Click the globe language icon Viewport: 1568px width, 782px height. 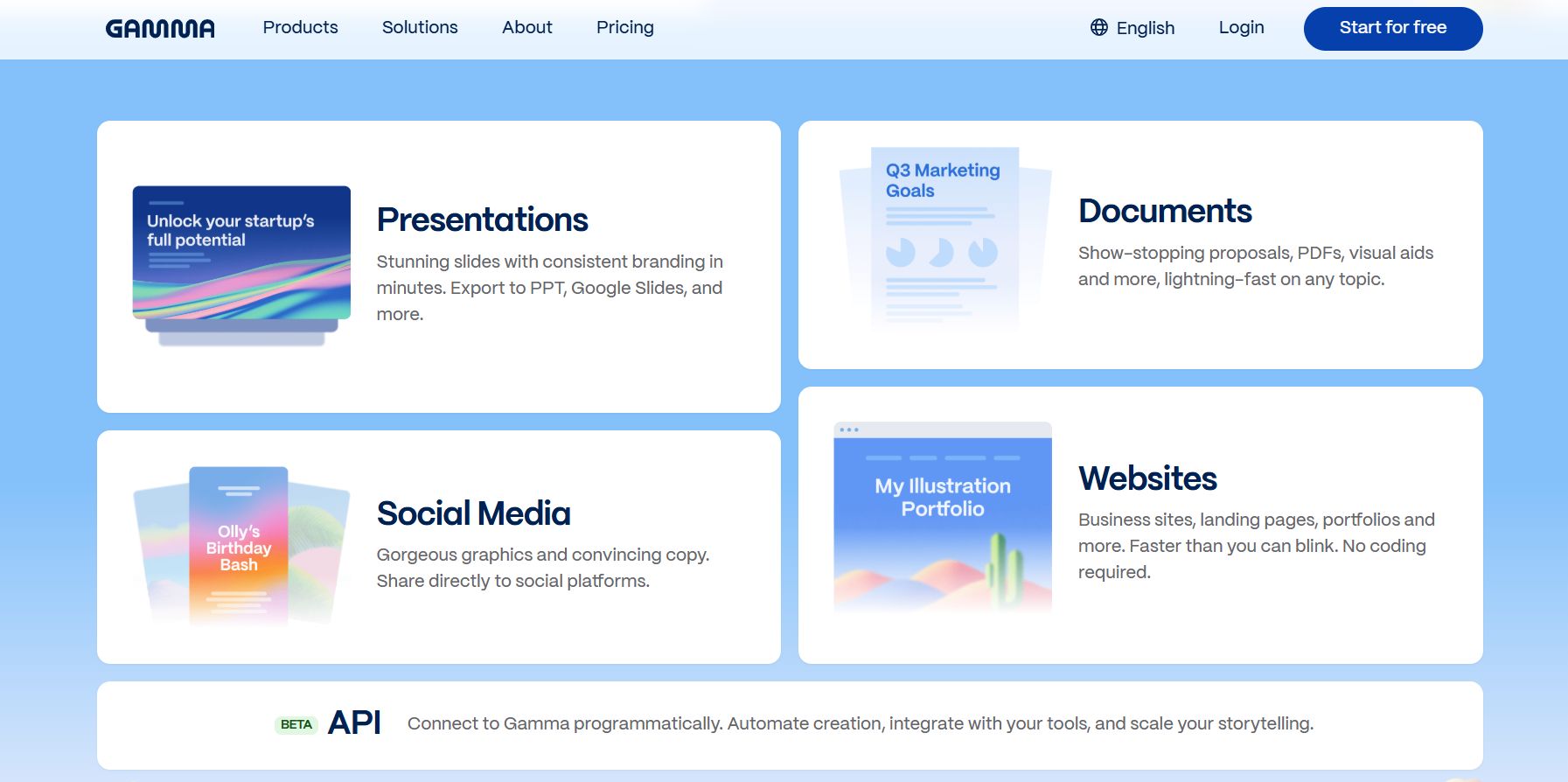coord(1099,27)
